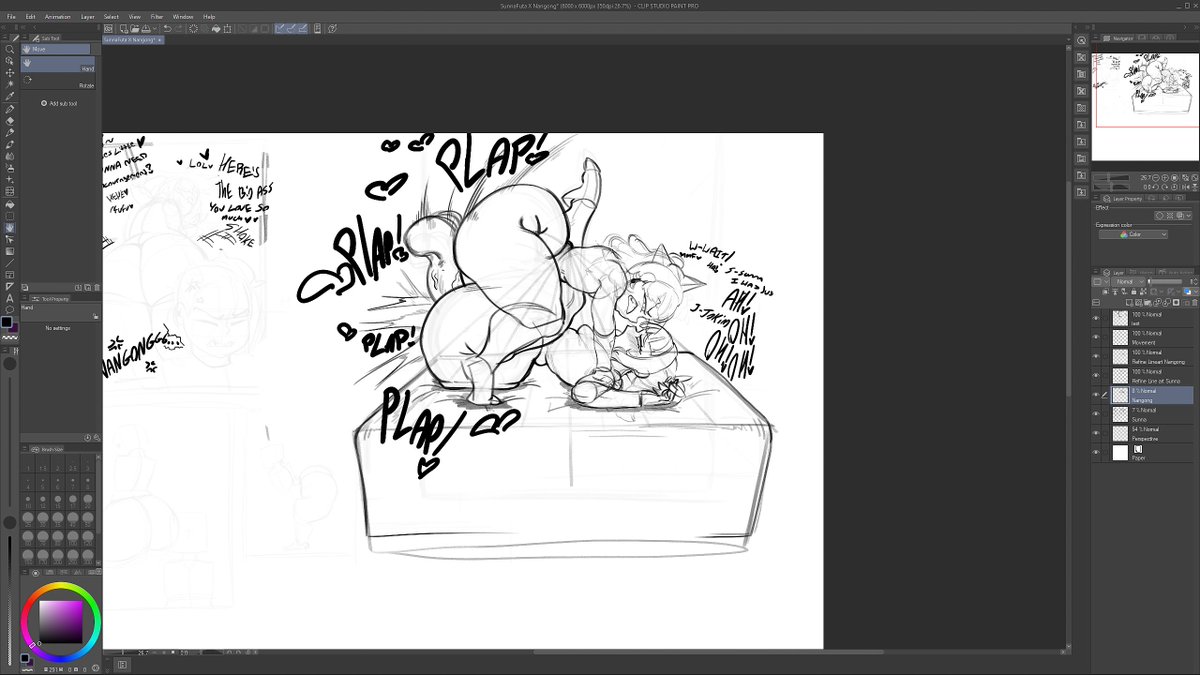Choose the Eyedropper tool
1200x675 pixels.
[x=10, y=96]
